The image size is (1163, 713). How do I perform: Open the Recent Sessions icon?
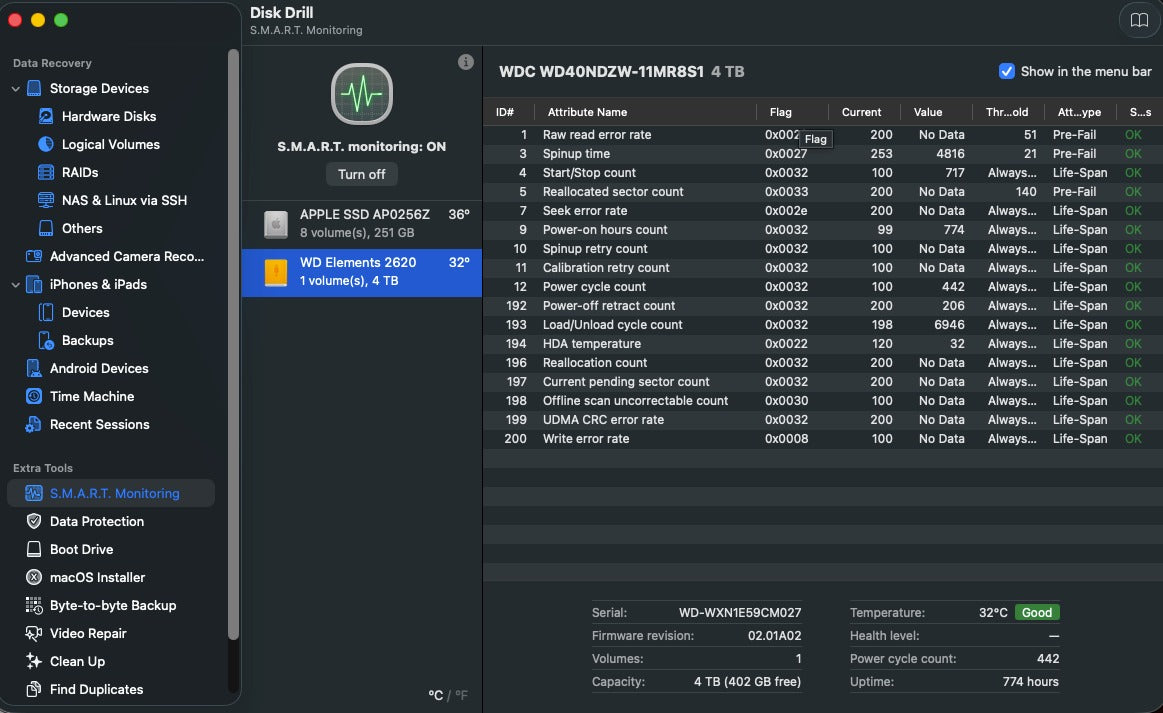pyautogui.click(x=33, y=424)
